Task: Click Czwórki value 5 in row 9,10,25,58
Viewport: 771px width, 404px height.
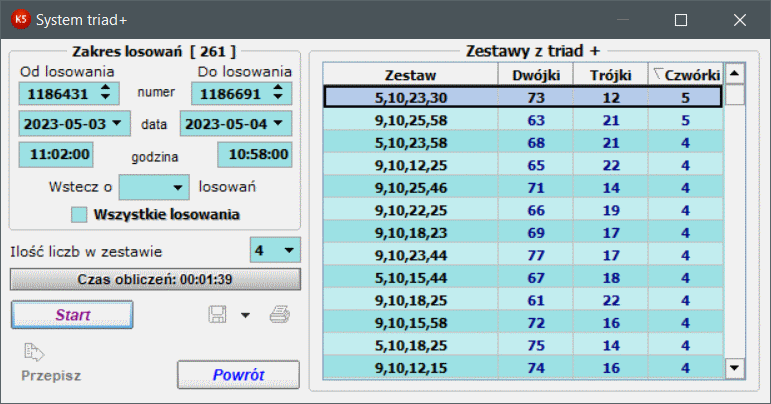Action: click(685, 120)
